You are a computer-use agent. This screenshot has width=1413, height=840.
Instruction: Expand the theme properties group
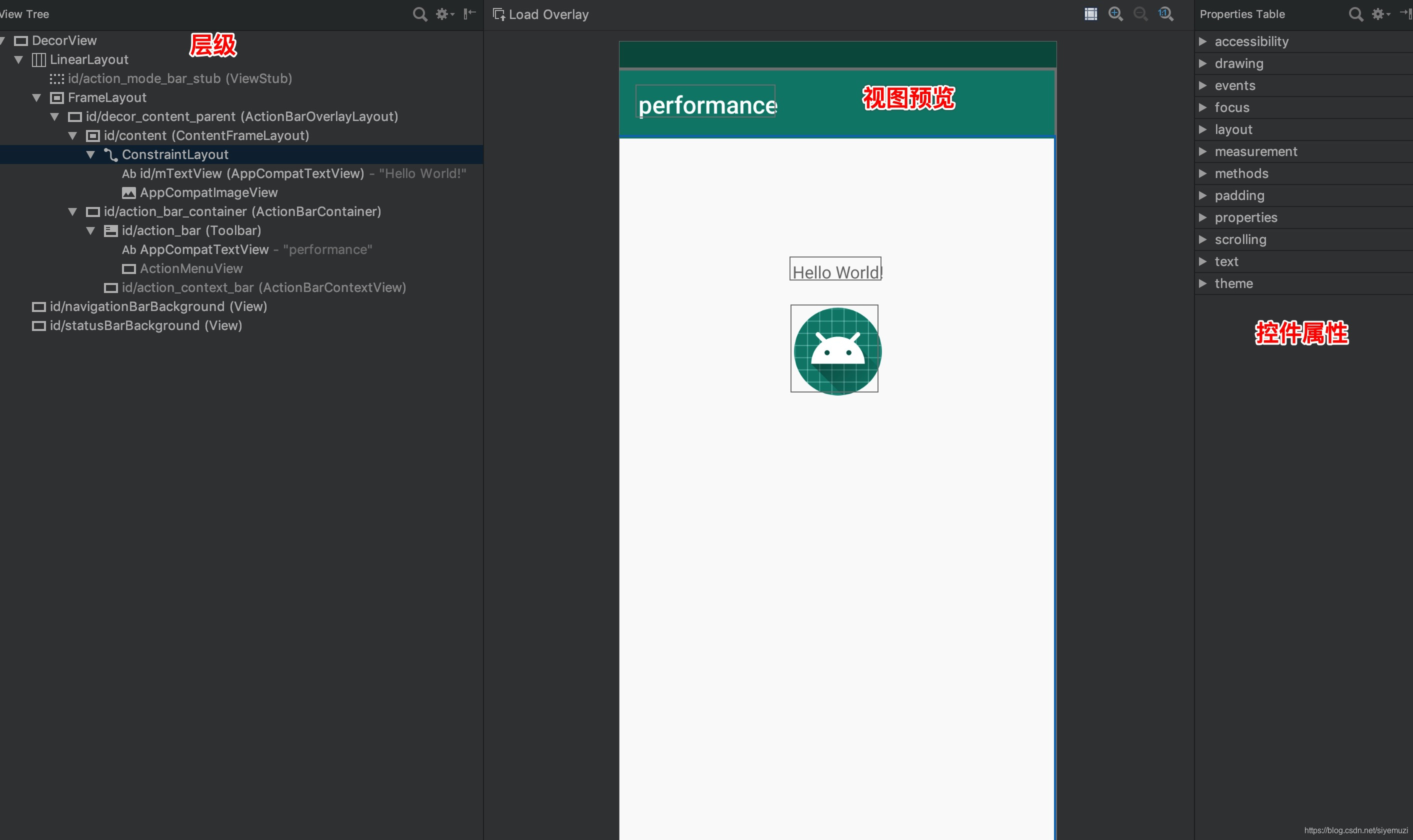[x=1202, y=283]
